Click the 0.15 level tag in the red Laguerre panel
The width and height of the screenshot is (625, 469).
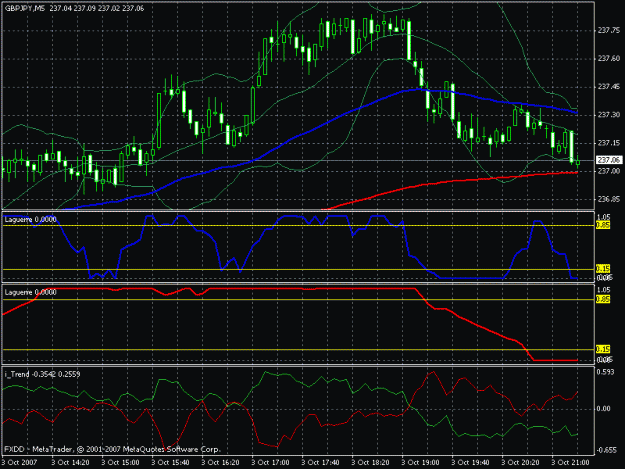point(603,349)
